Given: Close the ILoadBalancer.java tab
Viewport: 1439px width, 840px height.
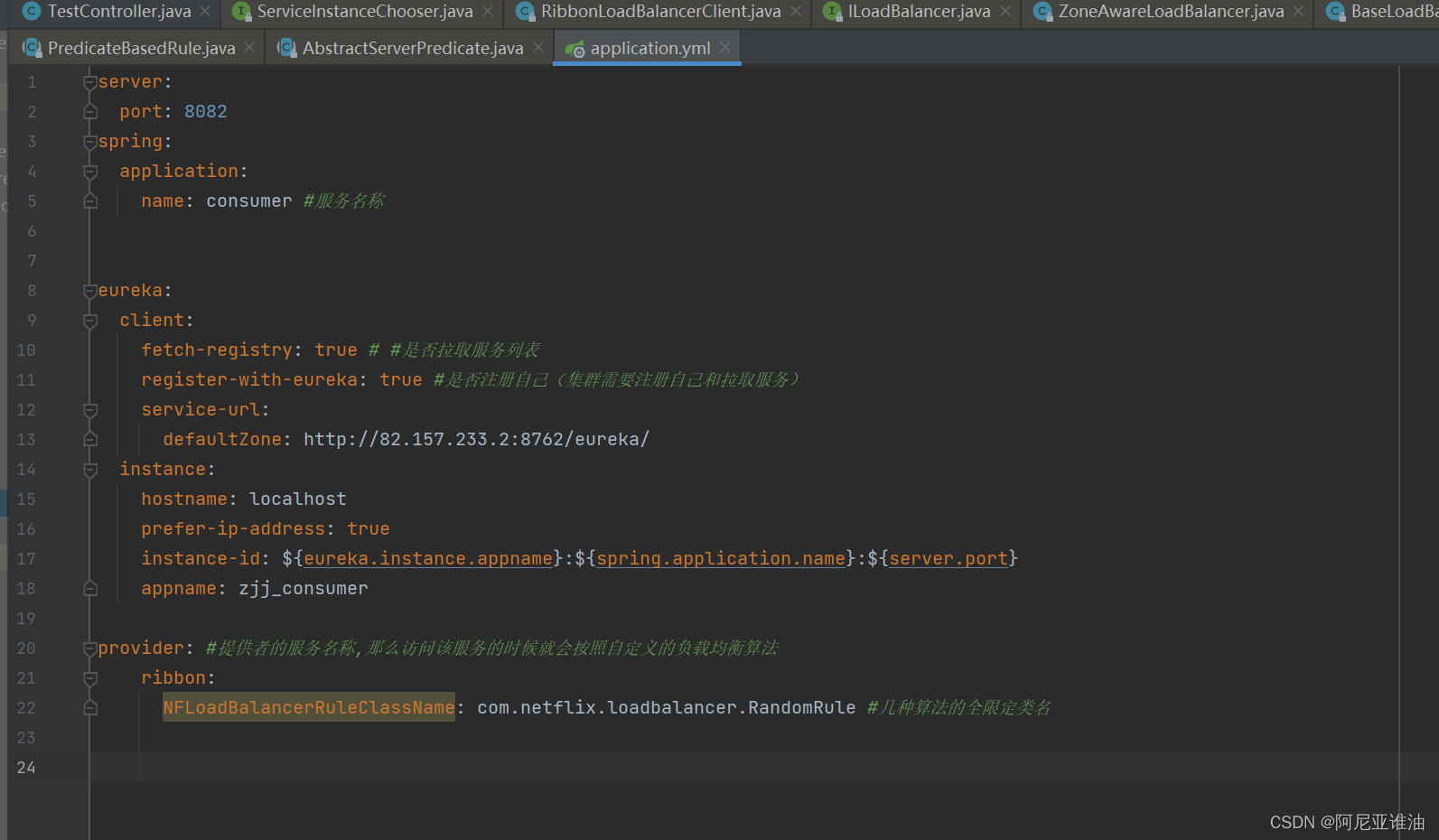Looking at the screenshot, I should (1005, 12).
